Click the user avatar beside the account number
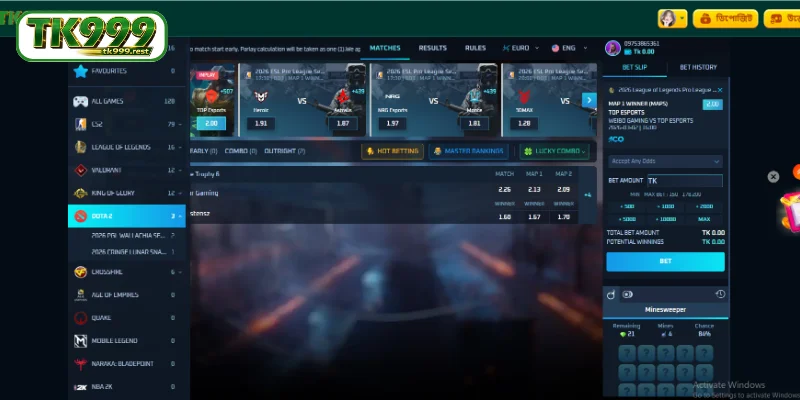The image size is (800, 400). (x=612, y=48)
